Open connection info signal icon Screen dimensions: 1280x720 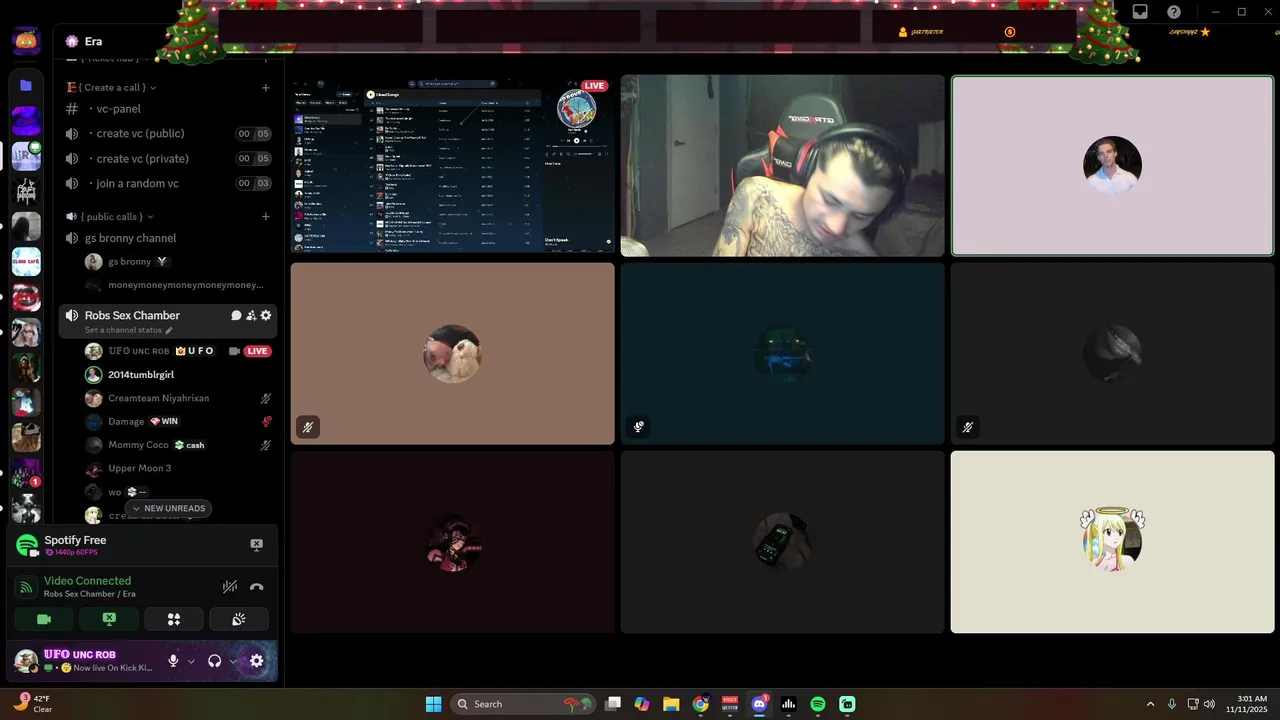pos(27,587)
